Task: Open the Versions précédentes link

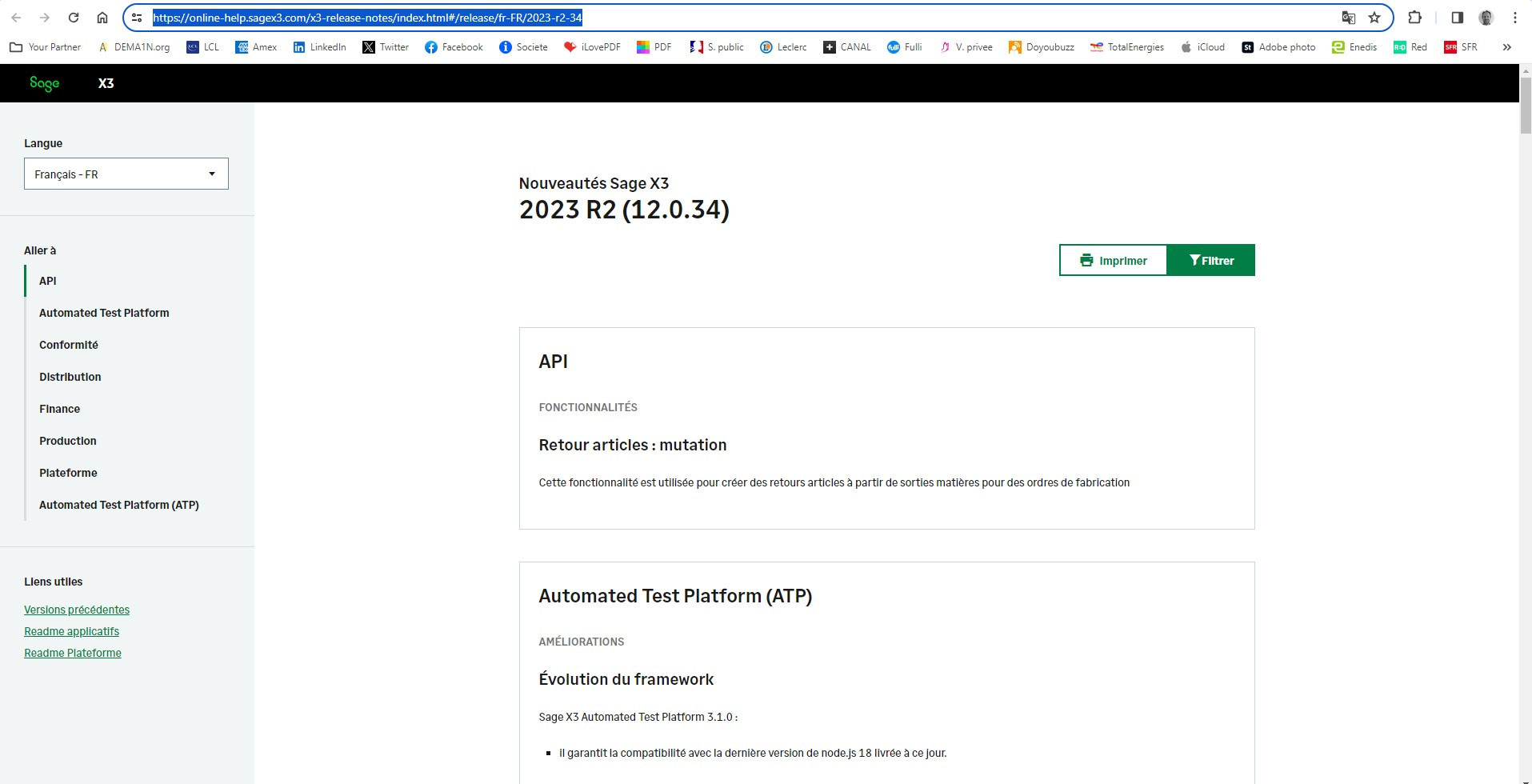Action: tap(77, 610)
